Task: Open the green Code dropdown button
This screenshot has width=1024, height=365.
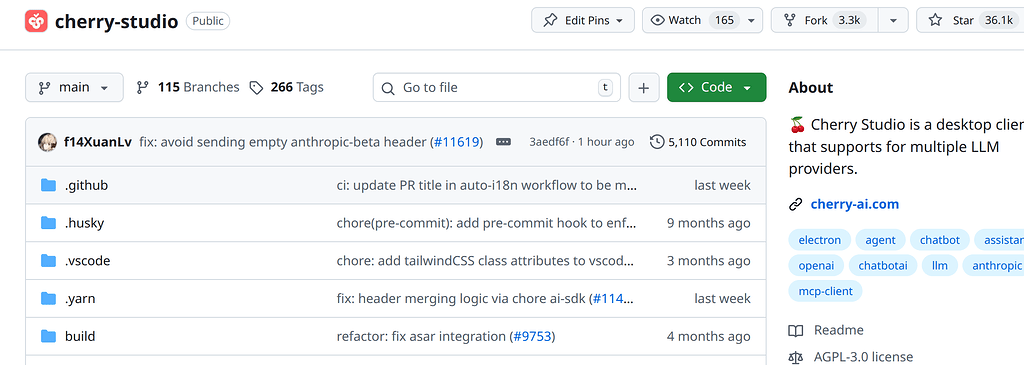Action: (716, 87)
